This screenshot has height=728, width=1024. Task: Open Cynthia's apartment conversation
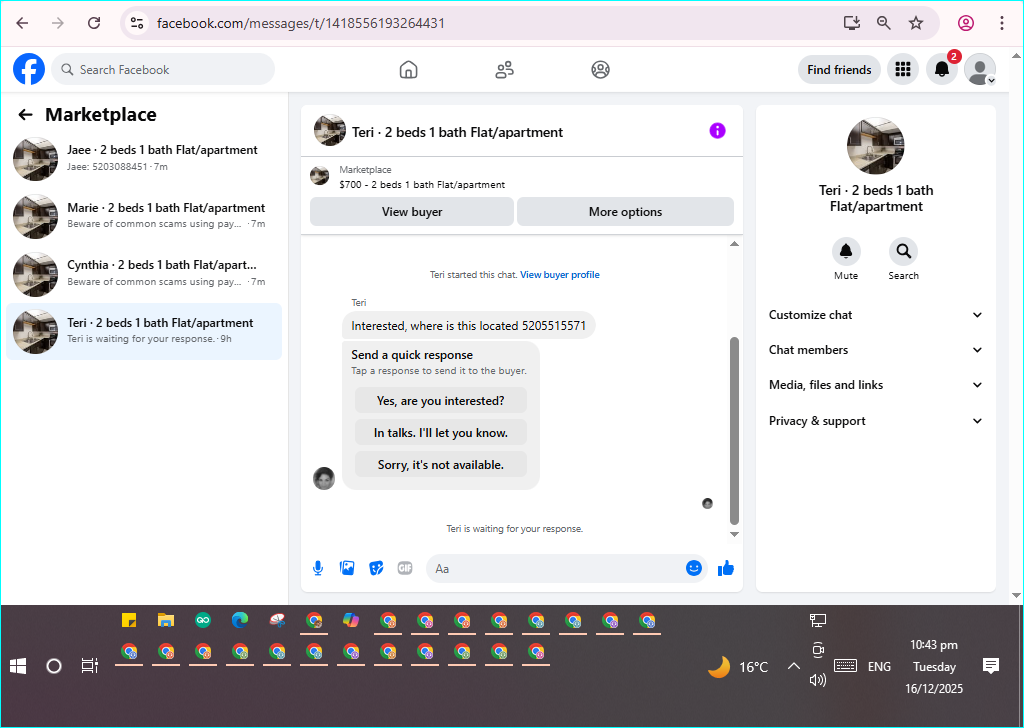click(144, 274)
